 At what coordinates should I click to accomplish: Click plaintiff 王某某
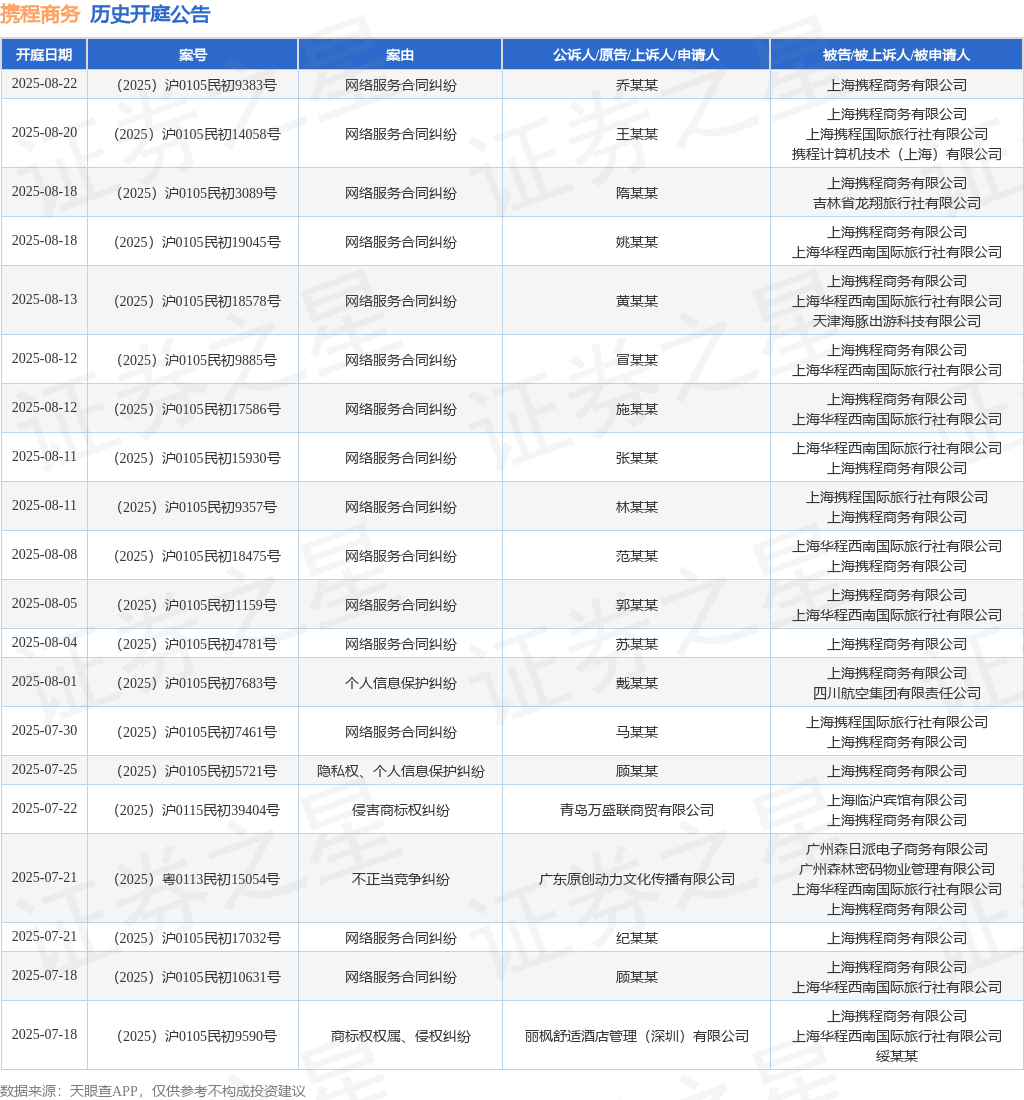click(637, 134)
